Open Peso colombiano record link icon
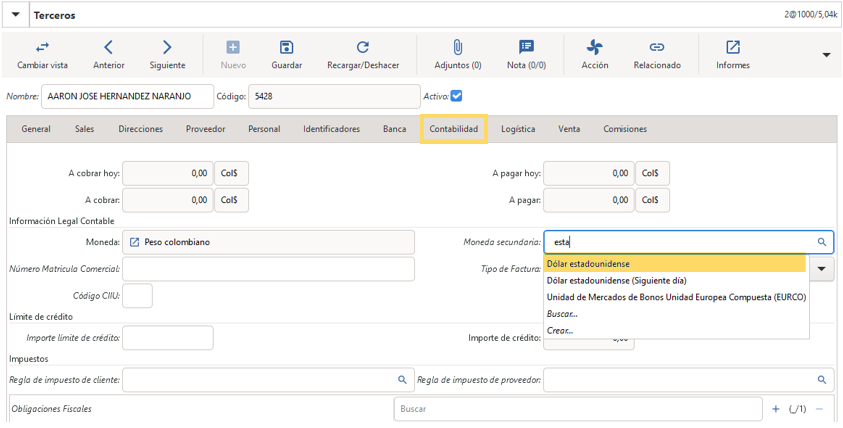This screenshot has width=843, height=428. tap(135, 242)
